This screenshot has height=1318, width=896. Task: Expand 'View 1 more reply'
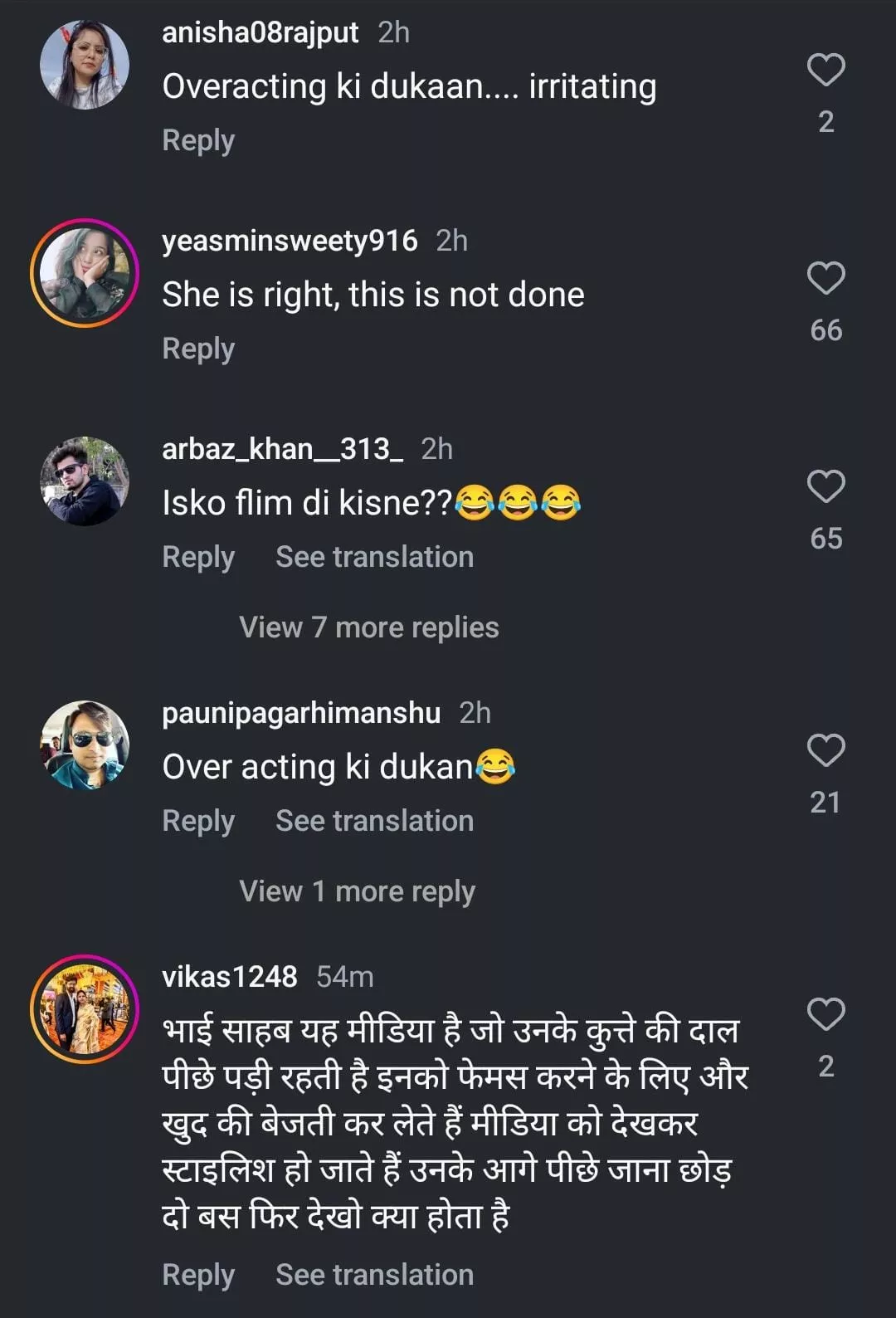(357, 891)
